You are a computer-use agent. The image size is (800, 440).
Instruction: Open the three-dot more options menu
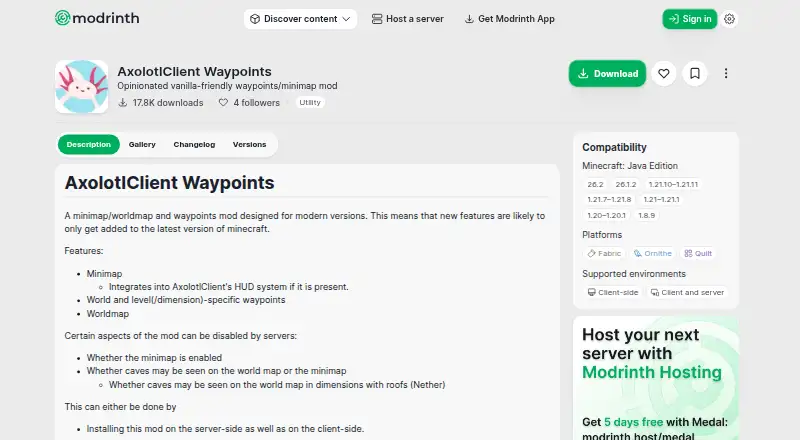[x=726, y=74]
